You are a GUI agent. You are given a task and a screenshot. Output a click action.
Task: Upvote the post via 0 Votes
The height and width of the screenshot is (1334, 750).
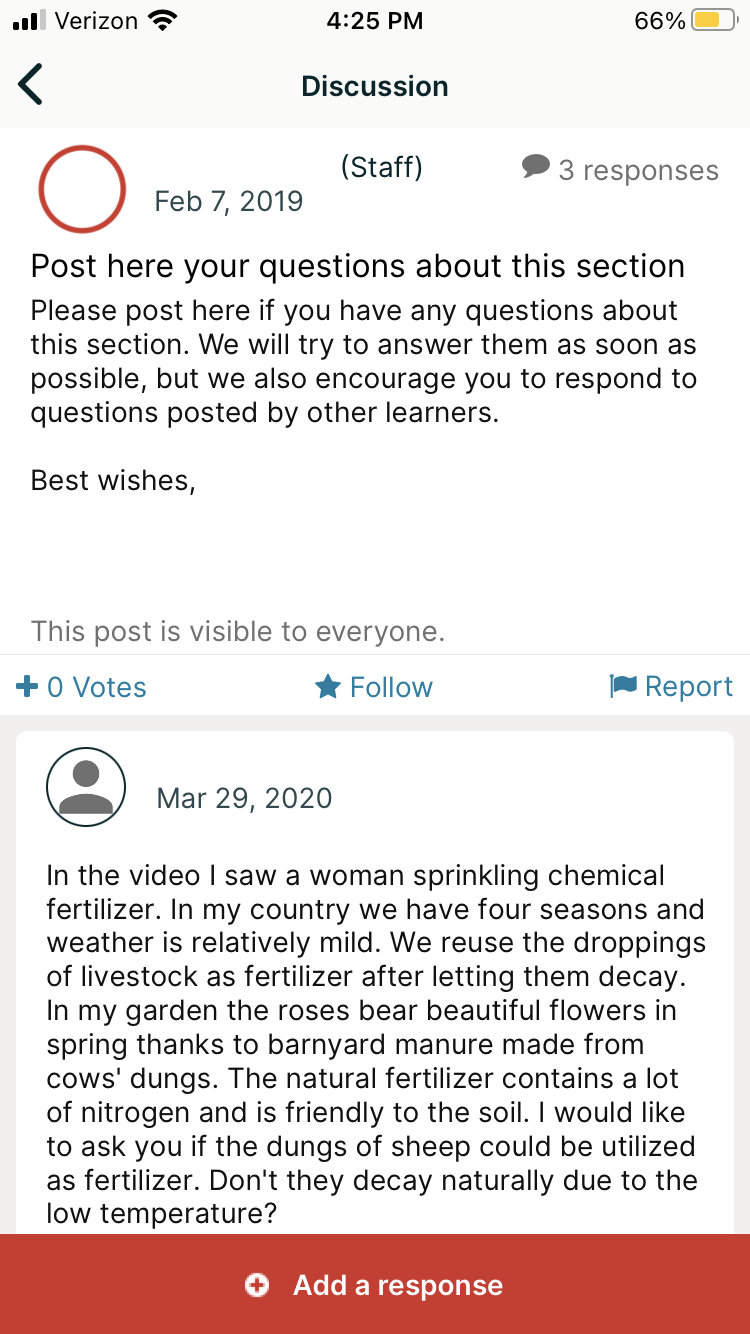click(96, 687)
